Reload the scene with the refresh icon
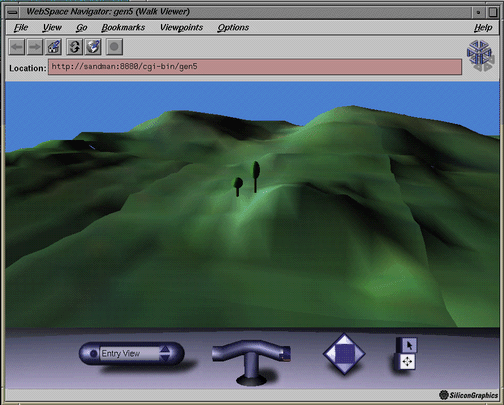This screenshot has width=504, height=405. [x=74, y=47]
